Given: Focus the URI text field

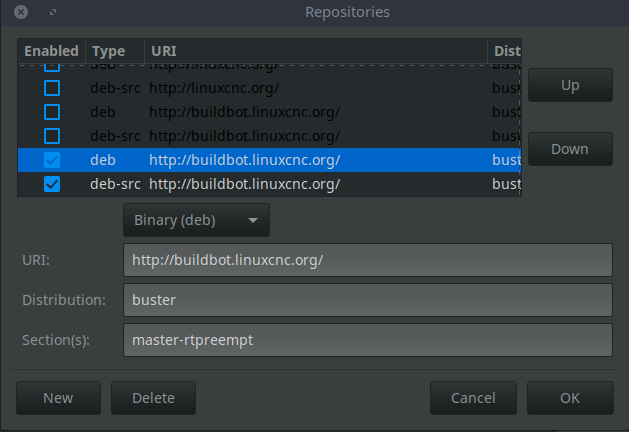Looking at the screenshot, I should [368, 260].
